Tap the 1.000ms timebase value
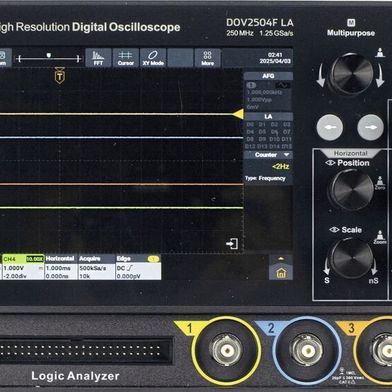The width and height of the screenshot is (392, 392). coord(58,268)
